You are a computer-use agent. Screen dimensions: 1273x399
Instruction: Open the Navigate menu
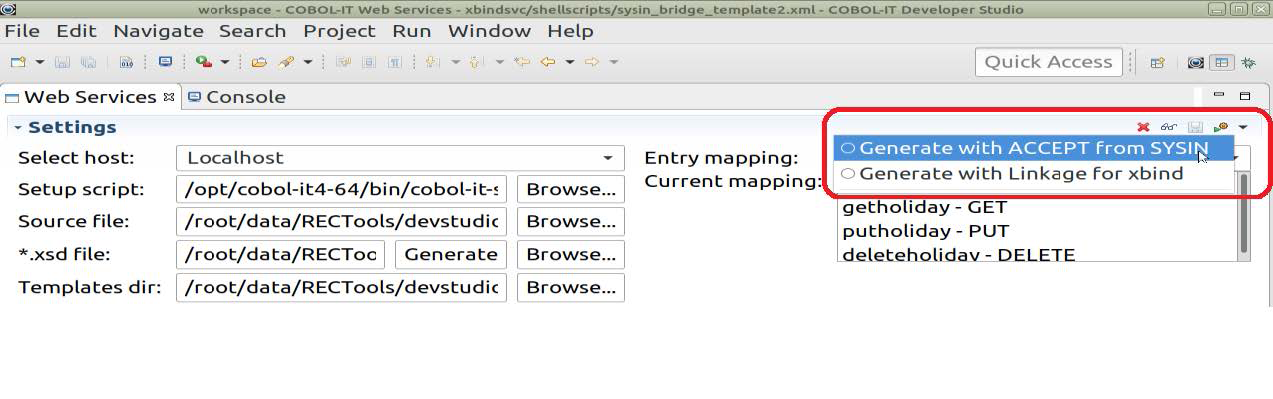[x=158, y=31]
